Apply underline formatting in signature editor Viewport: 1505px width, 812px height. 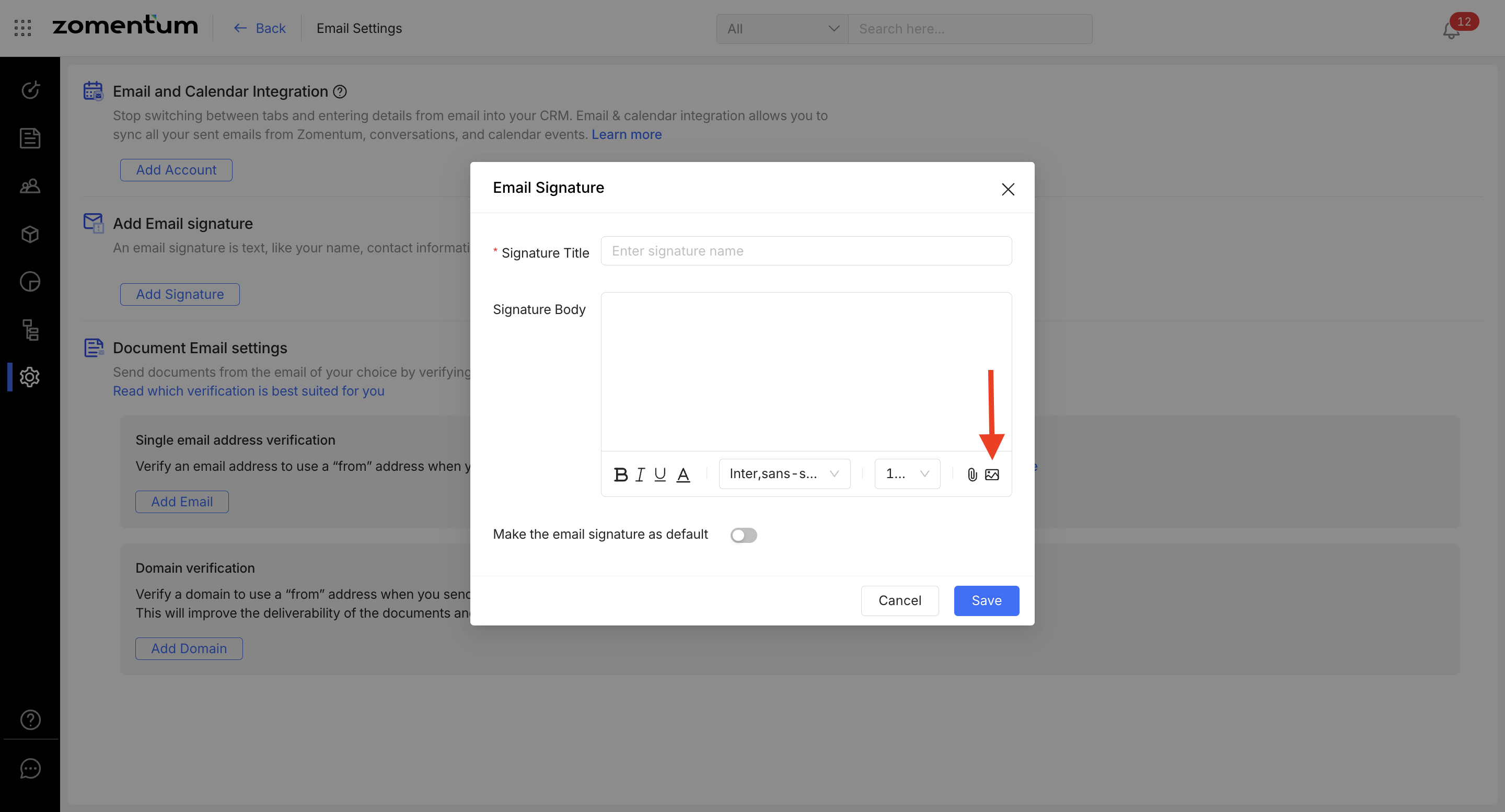(660, 474)
